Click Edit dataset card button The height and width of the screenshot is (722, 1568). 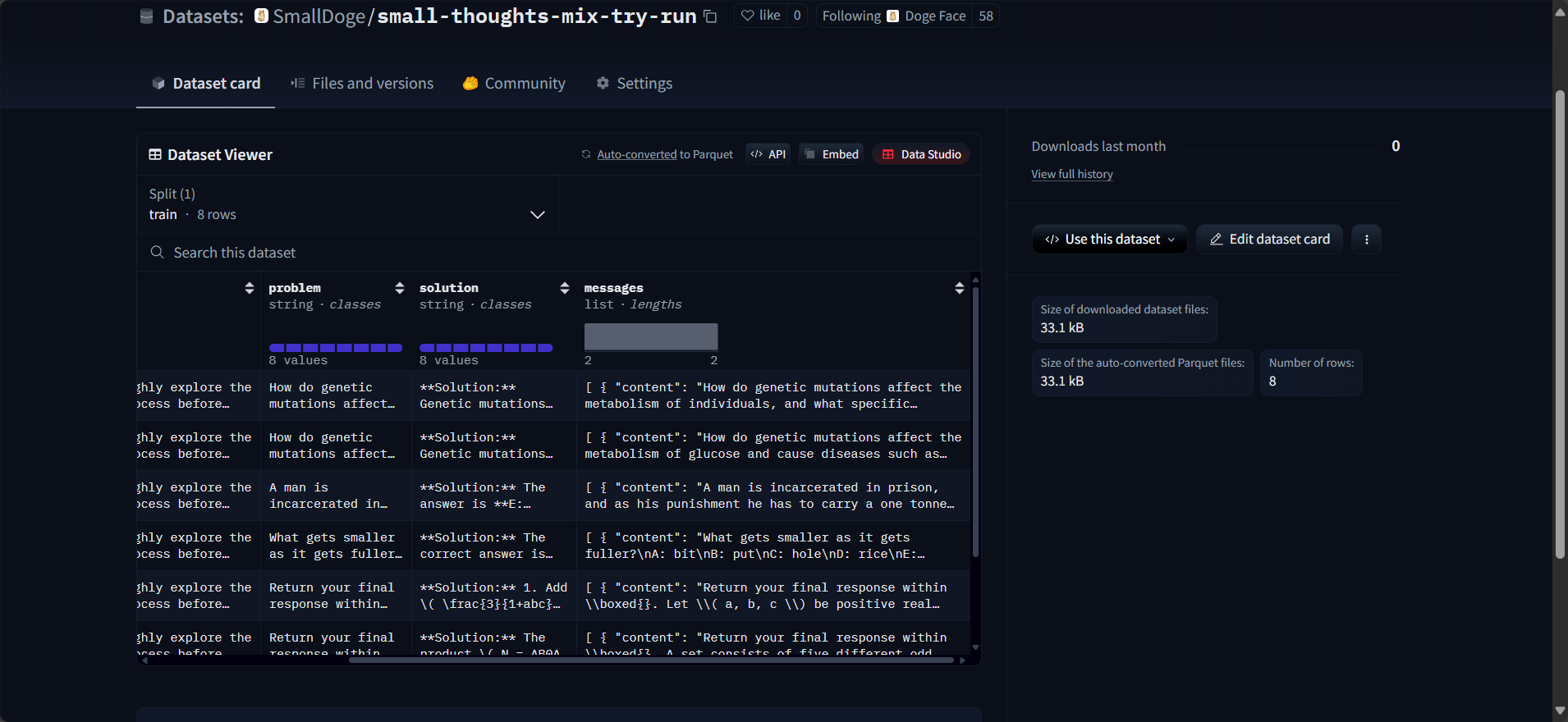[1269, 239]
